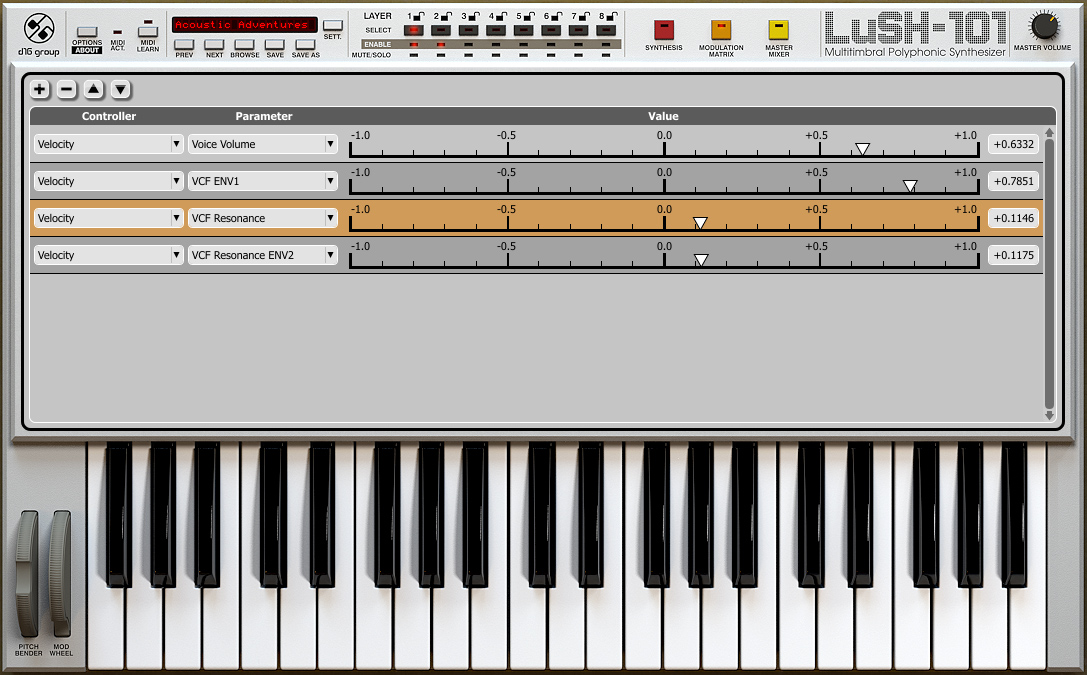Disable layer 2 via Enable LED
Screen dimensions: 1087x675
pyautogui.click(x=441, y=44)
